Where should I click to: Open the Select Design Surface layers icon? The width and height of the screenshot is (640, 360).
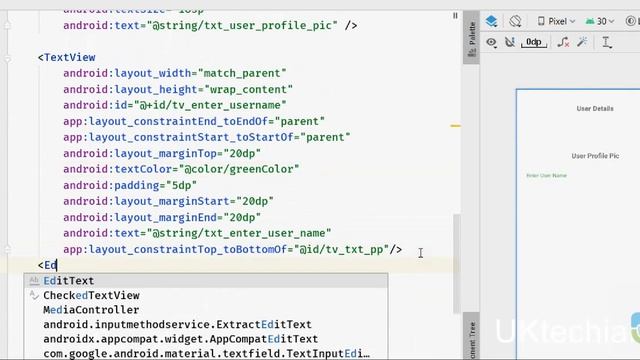[492, 21]
